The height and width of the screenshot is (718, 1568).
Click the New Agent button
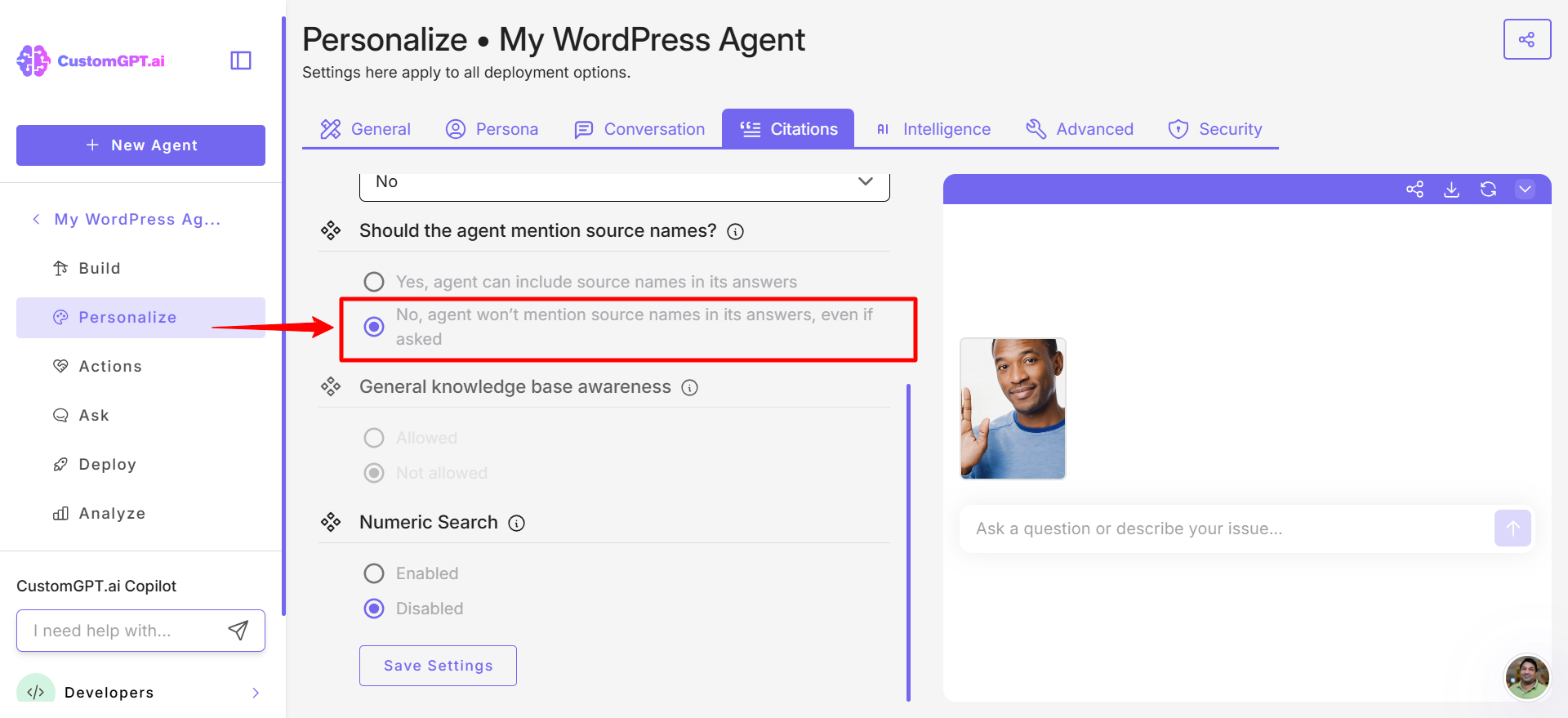(140, 145)
